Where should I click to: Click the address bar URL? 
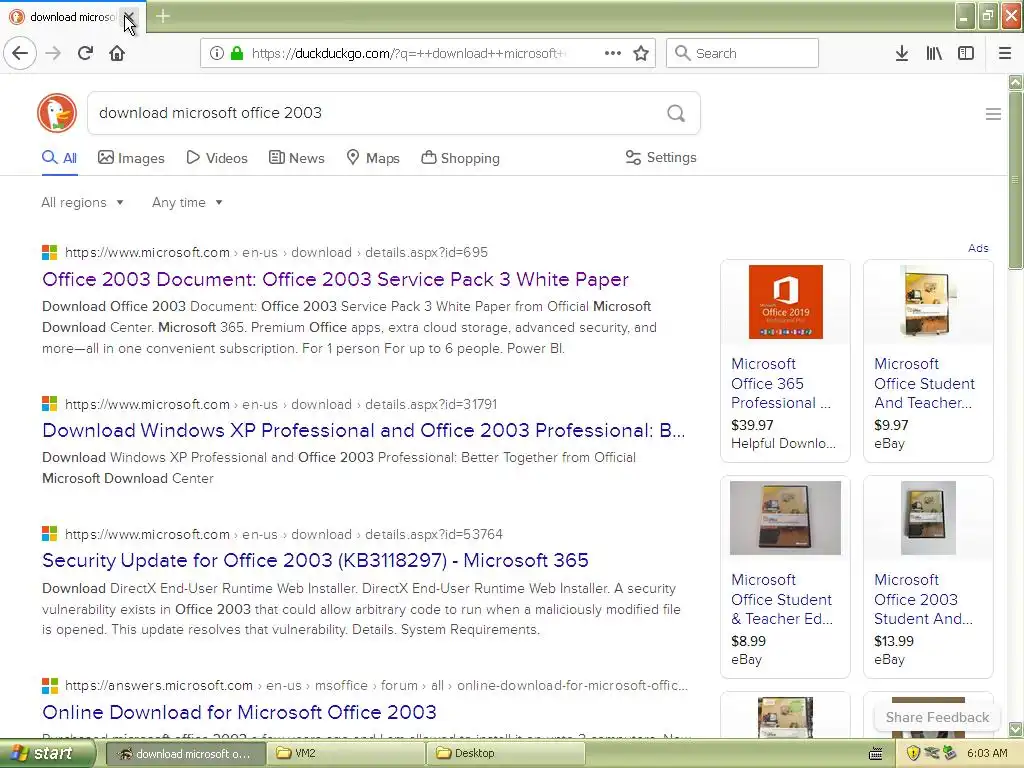pos(409,54)
